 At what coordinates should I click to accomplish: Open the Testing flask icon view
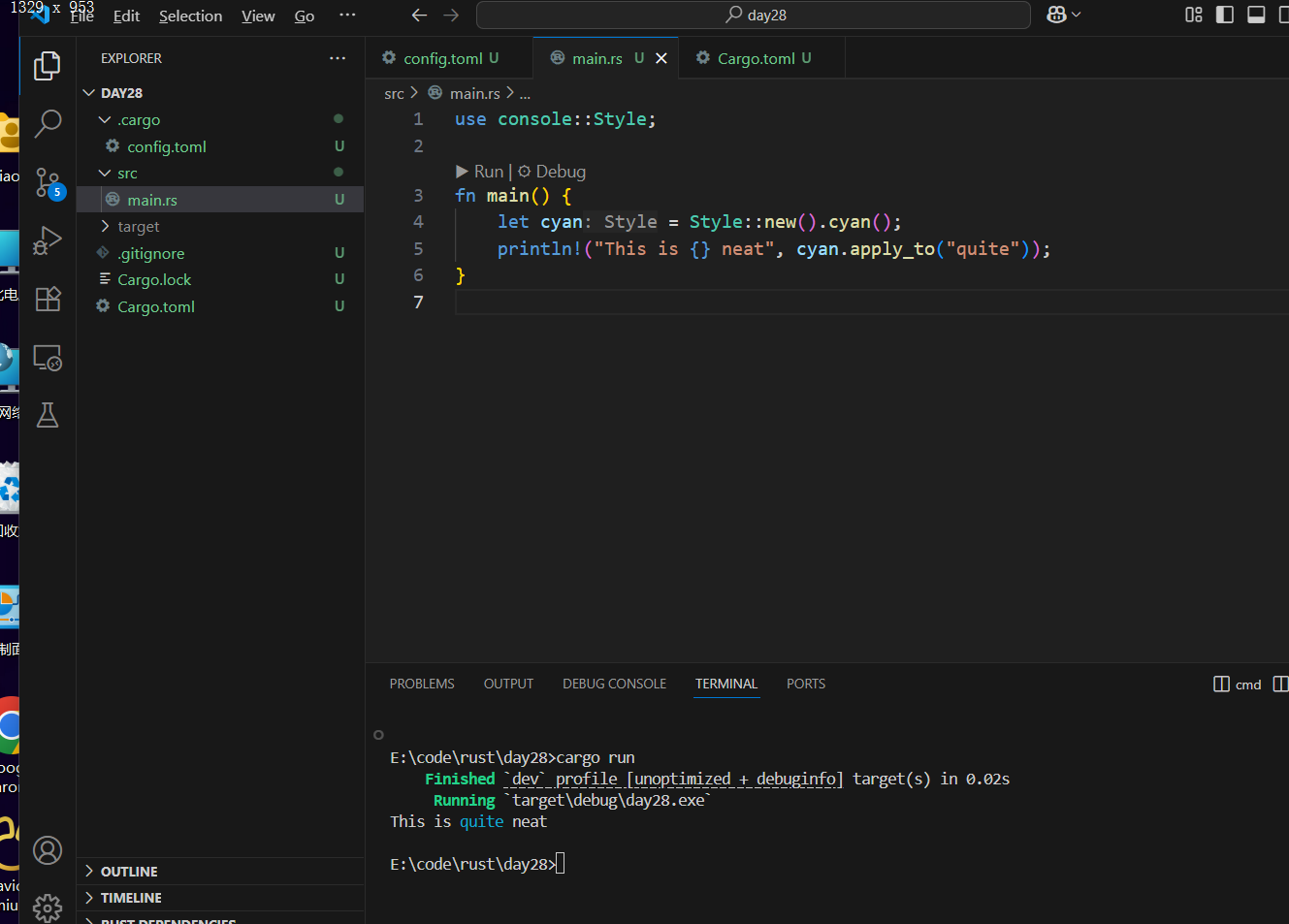click(48, 416)
